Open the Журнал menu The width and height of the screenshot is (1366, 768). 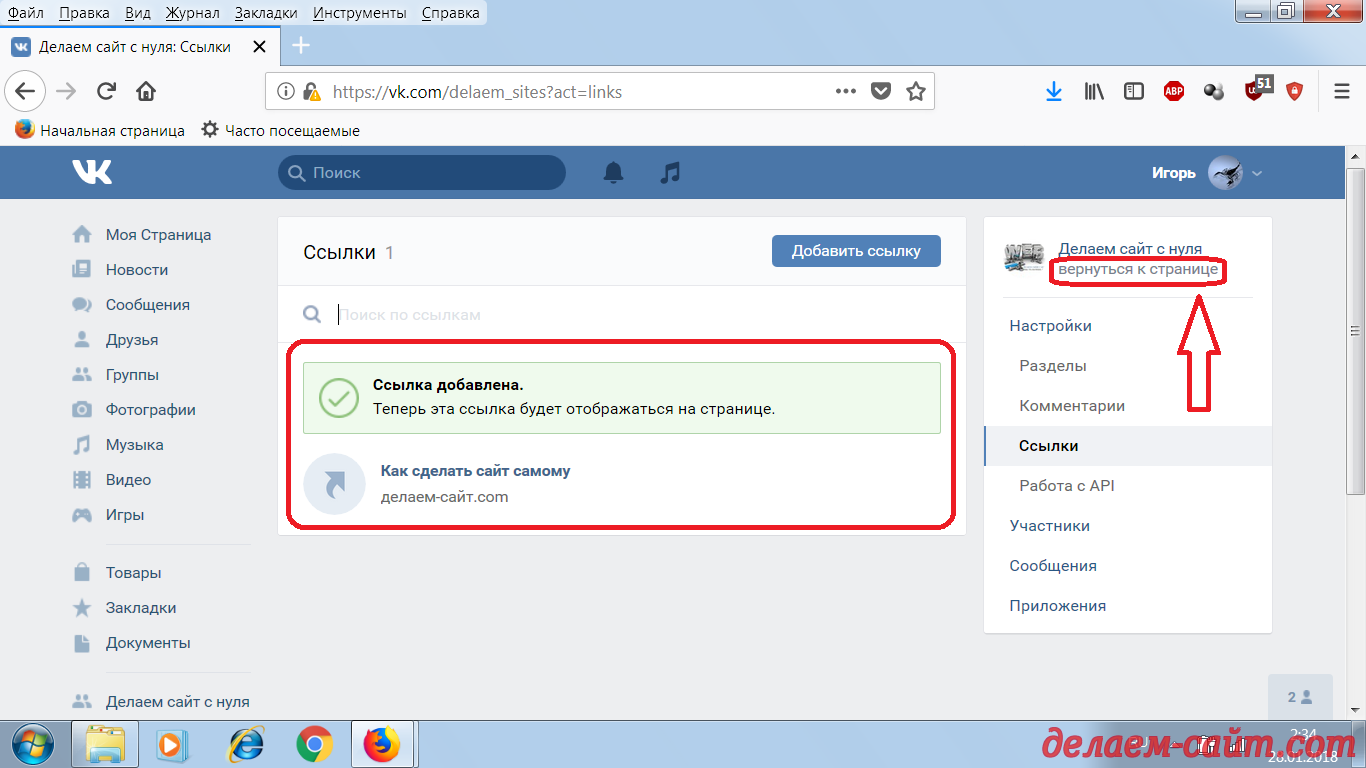(192, 13)
